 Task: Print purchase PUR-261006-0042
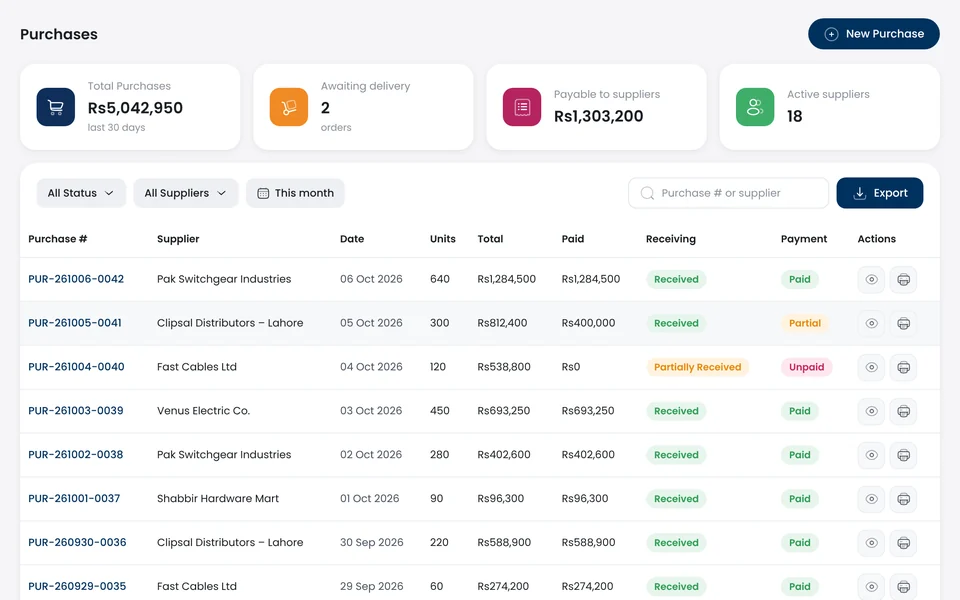pyautogui.click(x=903, y=280)
